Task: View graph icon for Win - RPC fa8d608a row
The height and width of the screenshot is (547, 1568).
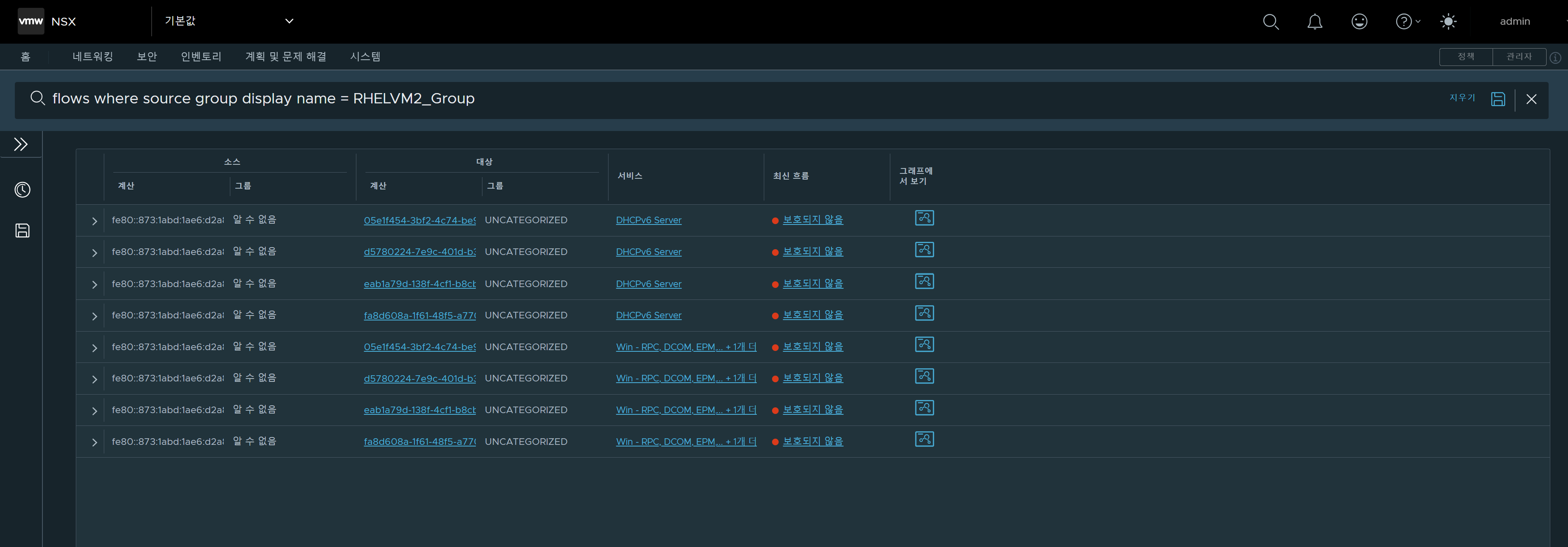Action: [924, 439]
